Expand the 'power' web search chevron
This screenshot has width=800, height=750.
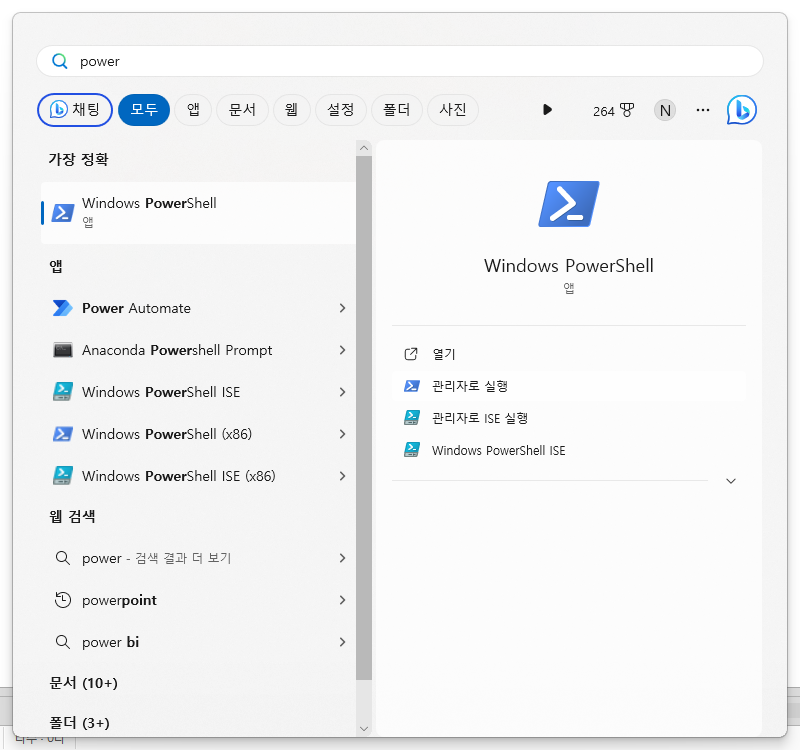342,558
